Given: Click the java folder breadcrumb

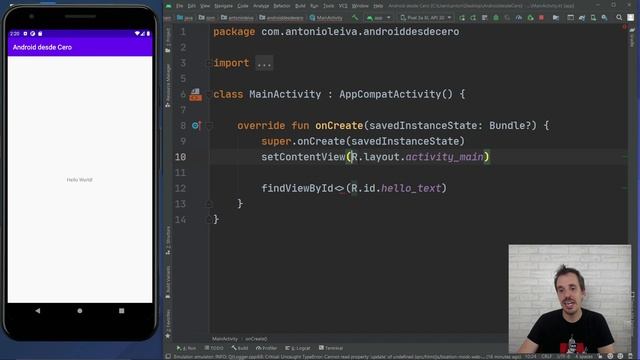Looking at the screenshot, I should click(x=185, y=18).
